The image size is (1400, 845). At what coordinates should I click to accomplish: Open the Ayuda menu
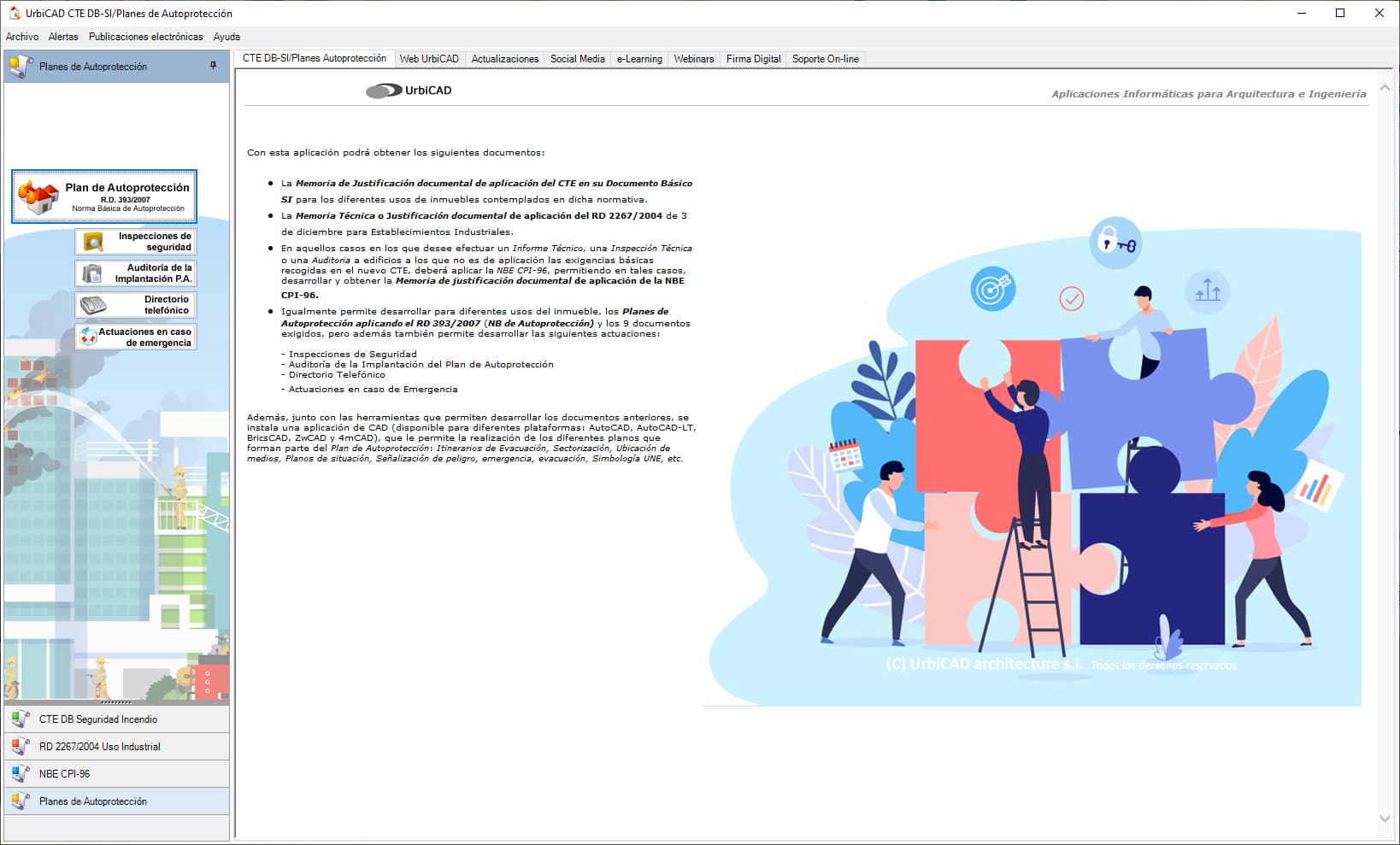point(226,37)
